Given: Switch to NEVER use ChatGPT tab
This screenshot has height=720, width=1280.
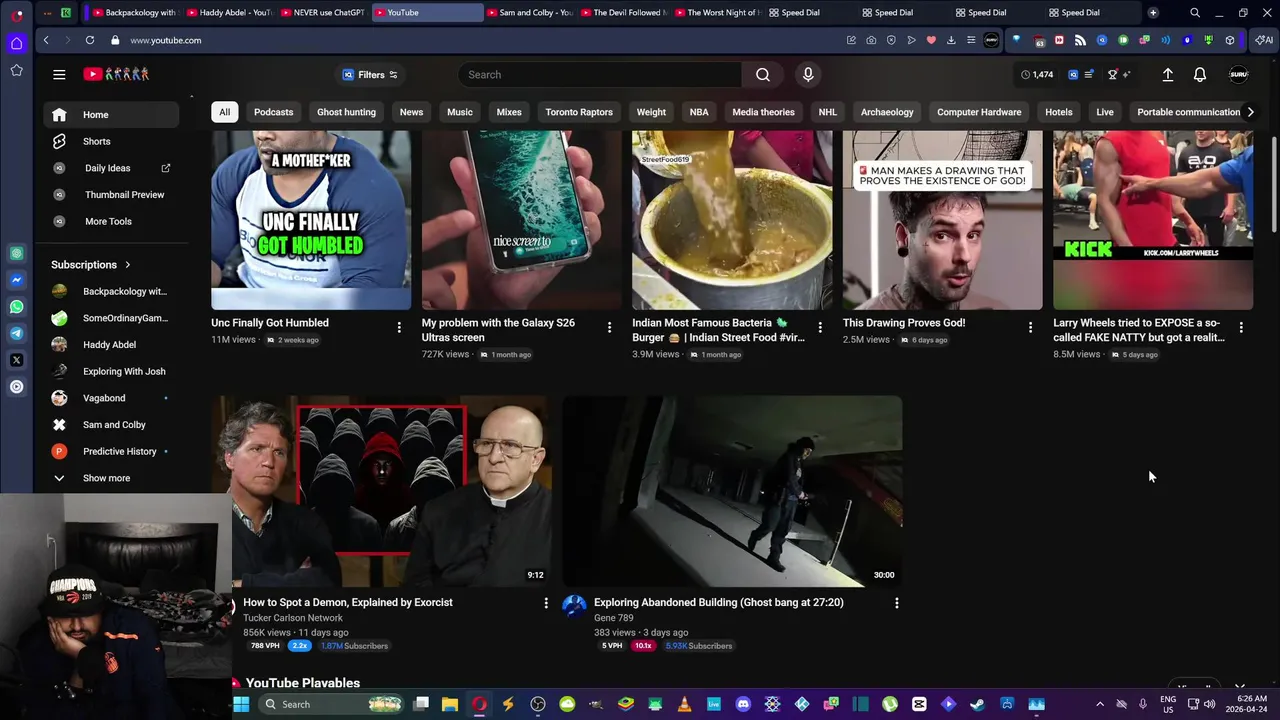Looking at the screenshot, I should pyautogui.click(x=322, y=13).
